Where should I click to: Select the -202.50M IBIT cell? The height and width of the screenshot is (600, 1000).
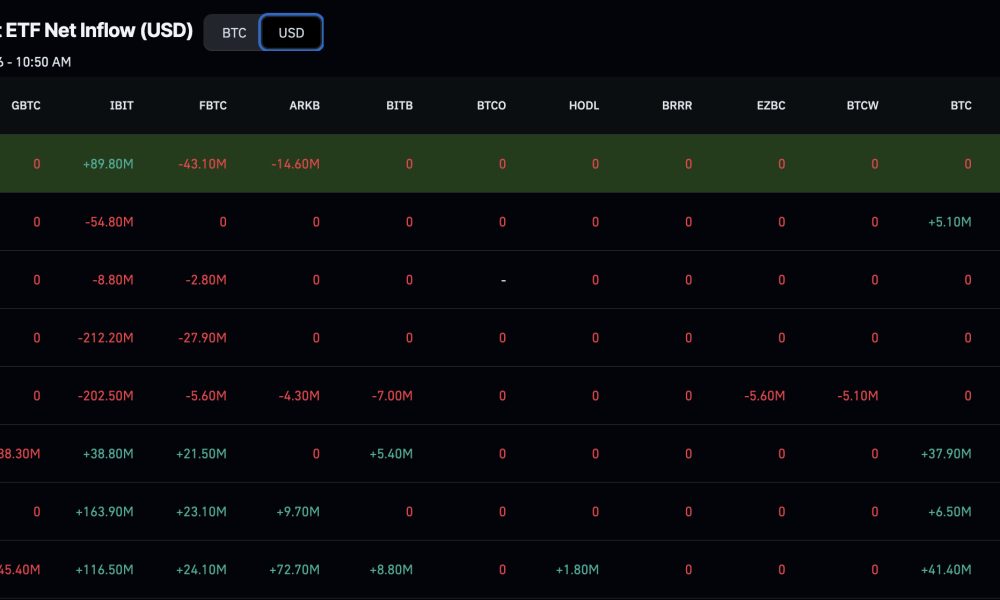(x=105, y=396)
